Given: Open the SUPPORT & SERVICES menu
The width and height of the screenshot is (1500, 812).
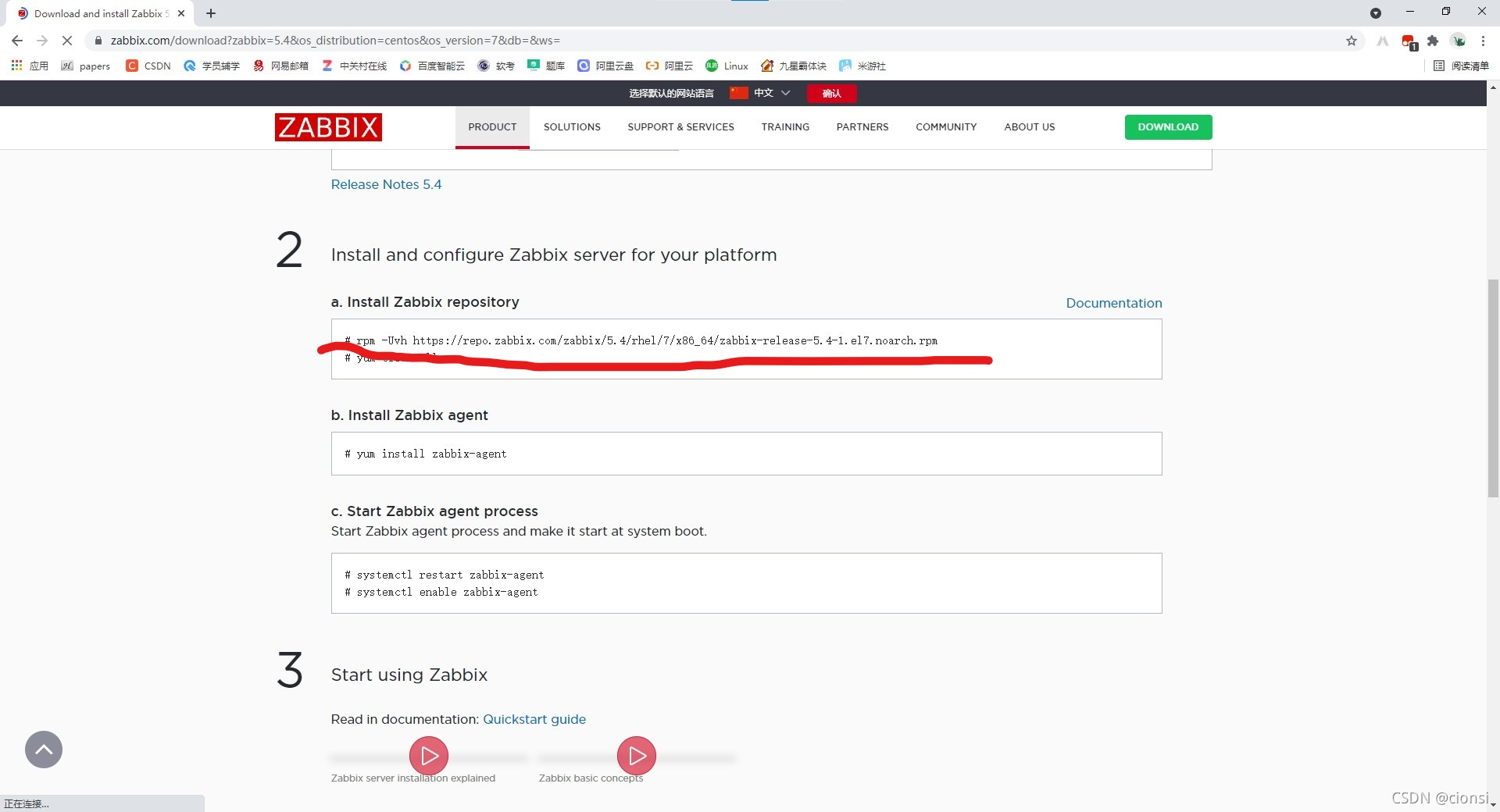Looking at the screenshot, I should point(680,126).
